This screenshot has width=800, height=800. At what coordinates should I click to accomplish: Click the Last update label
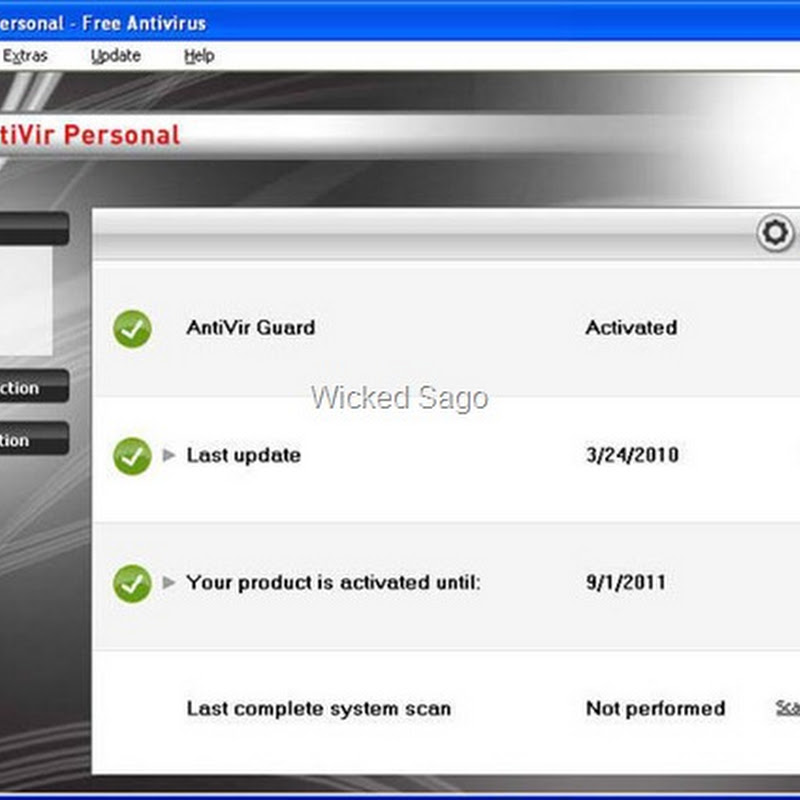coord(243,455)
